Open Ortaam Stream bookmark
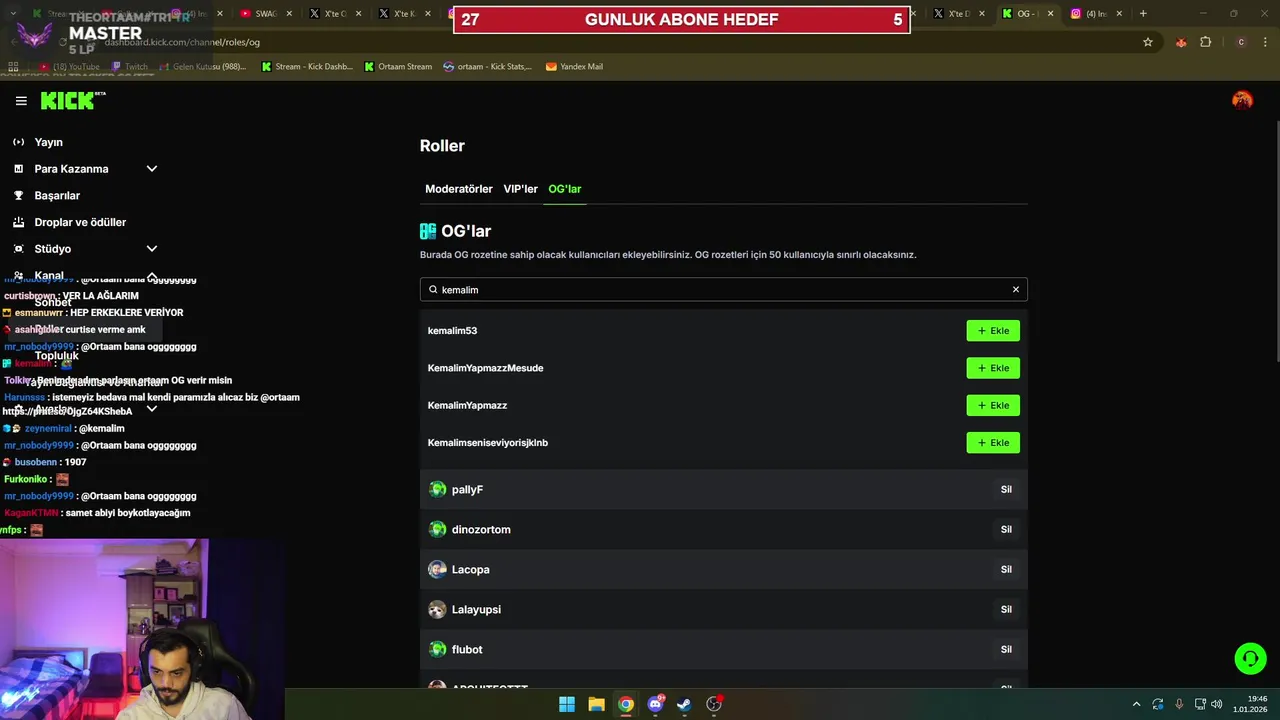This screenshot has width=1280, height=720. pos(398,67)
